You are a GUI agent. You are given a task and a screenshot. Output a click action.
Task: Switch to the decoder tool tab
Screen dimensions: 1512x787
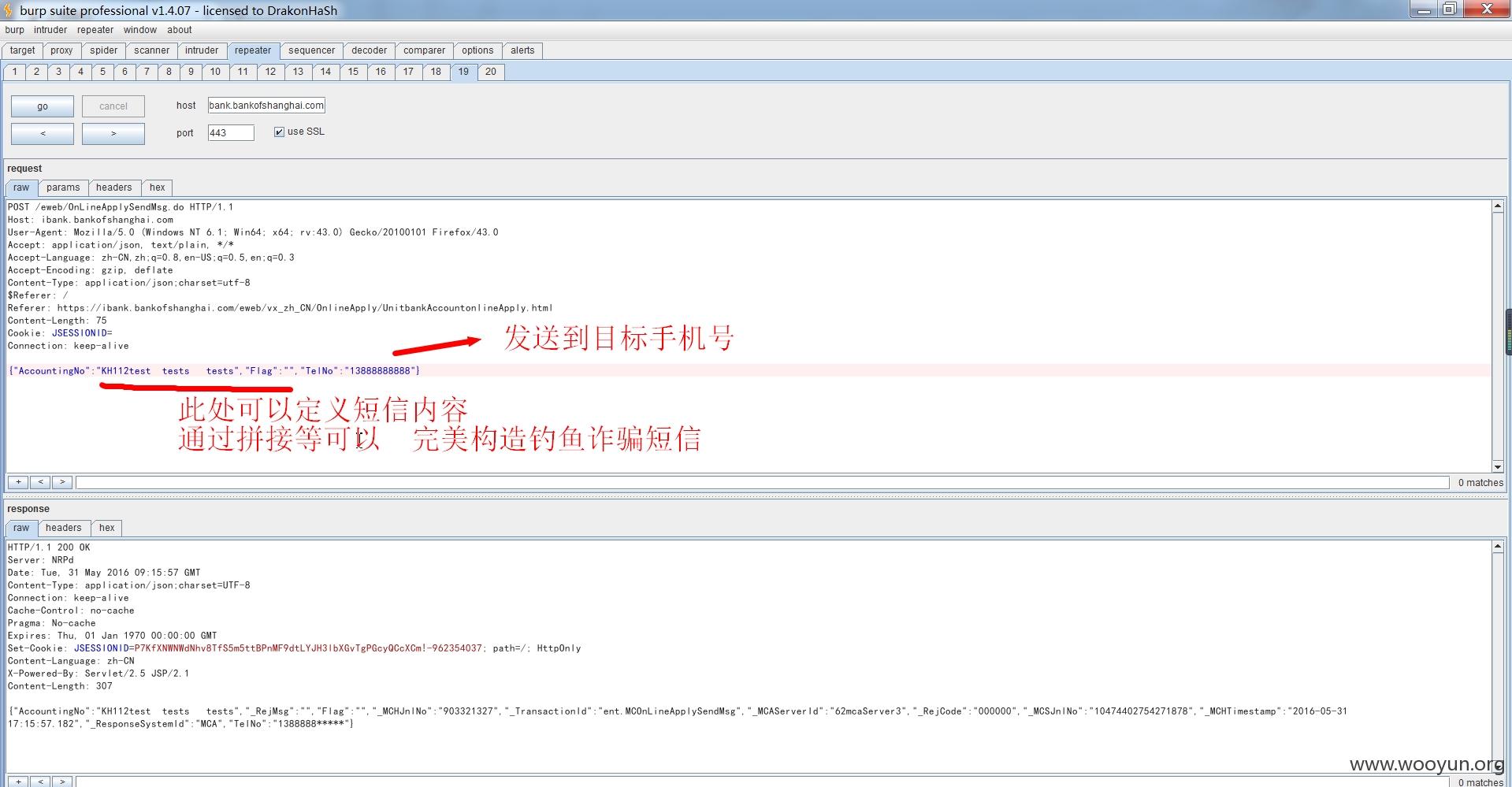[x=369, y=50]
